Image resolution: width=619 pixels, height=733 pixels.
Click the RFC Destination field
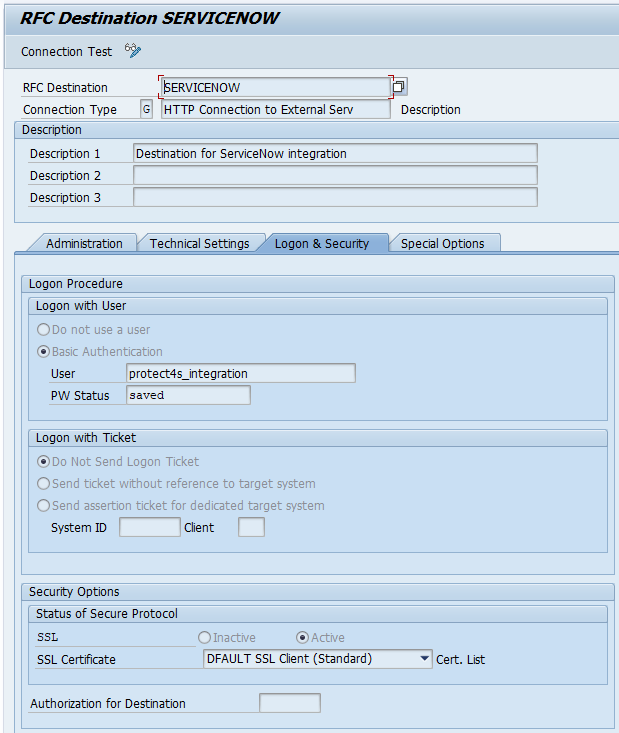coord(276,87)
